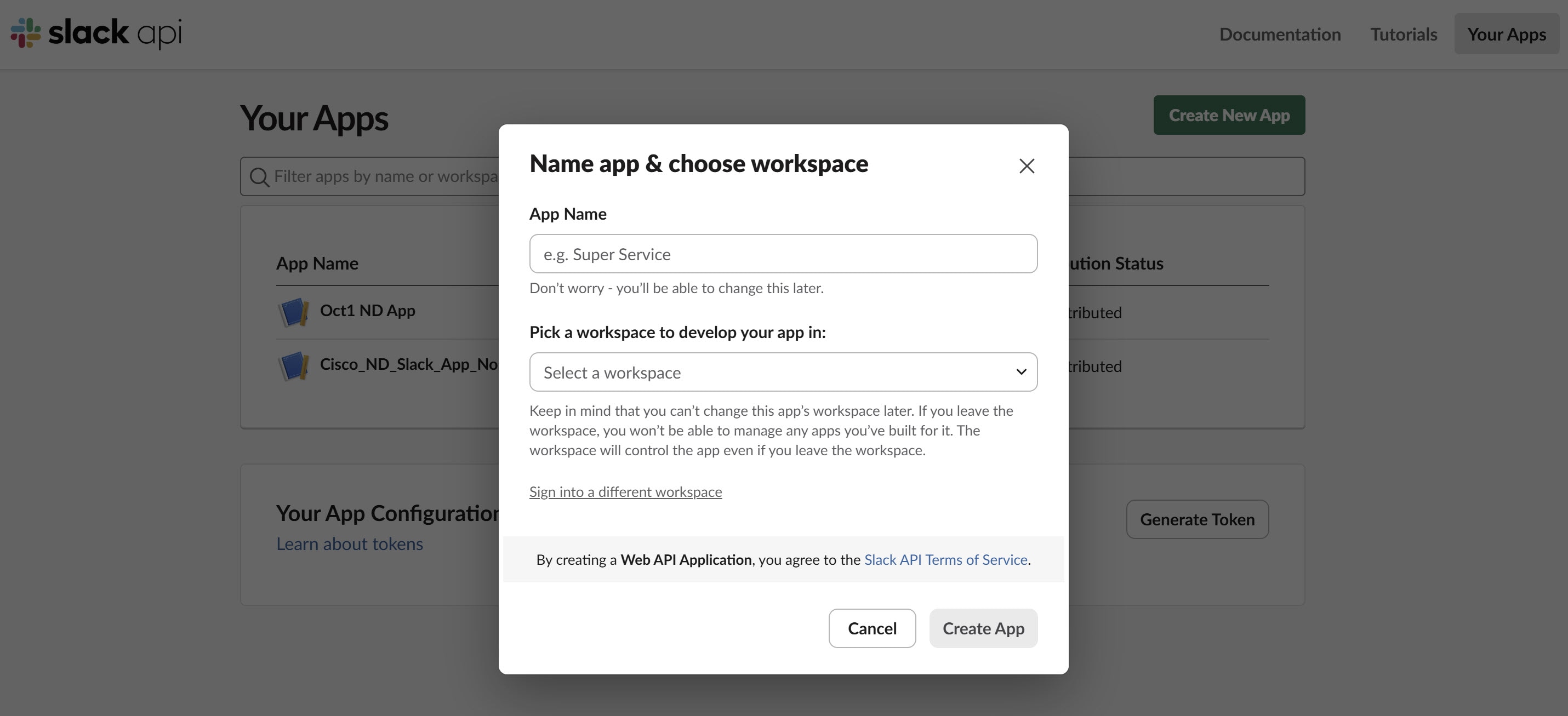Open the Select a workspace dropdown

pyautogui.click(x=783, y=373)
